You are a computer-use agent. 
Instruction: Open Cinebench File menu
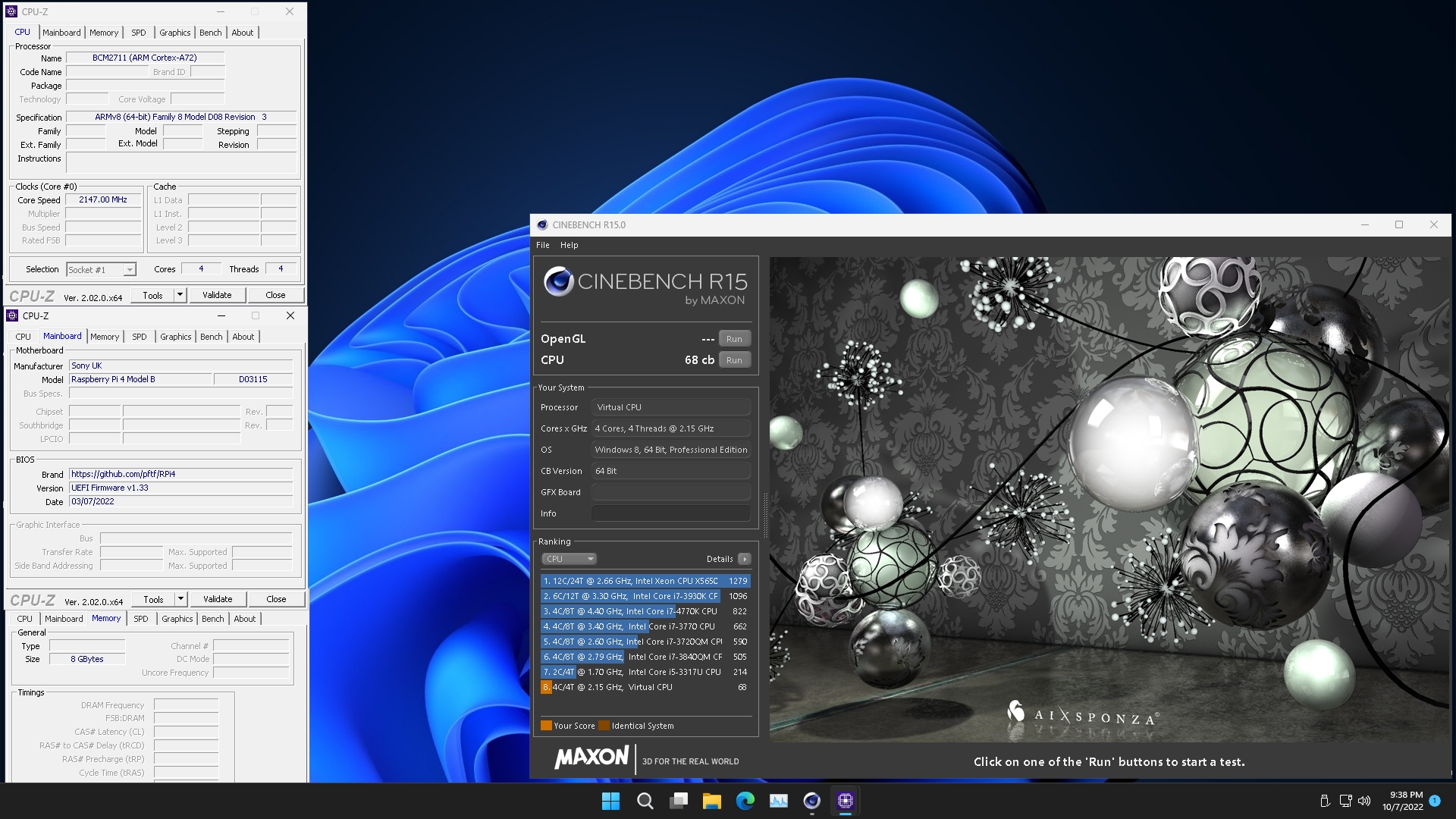[x=543, y=245]
